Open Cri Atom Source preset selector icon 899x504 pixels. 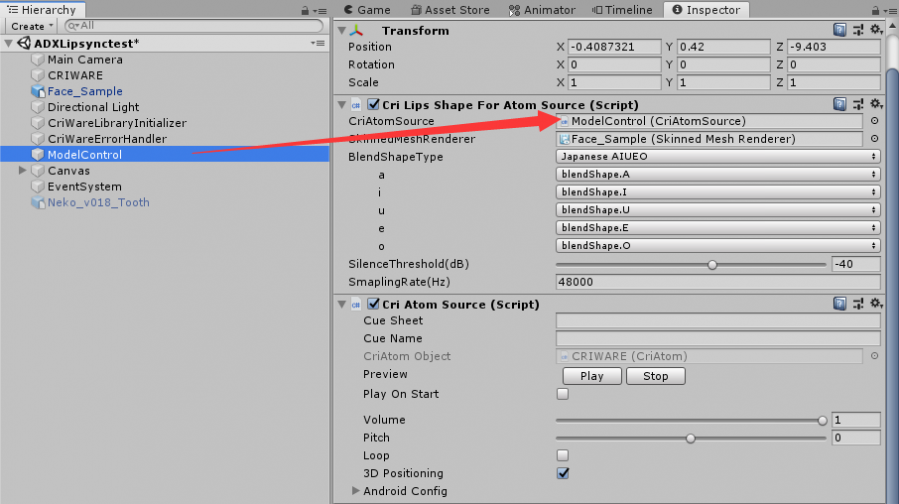click(858, 303)
